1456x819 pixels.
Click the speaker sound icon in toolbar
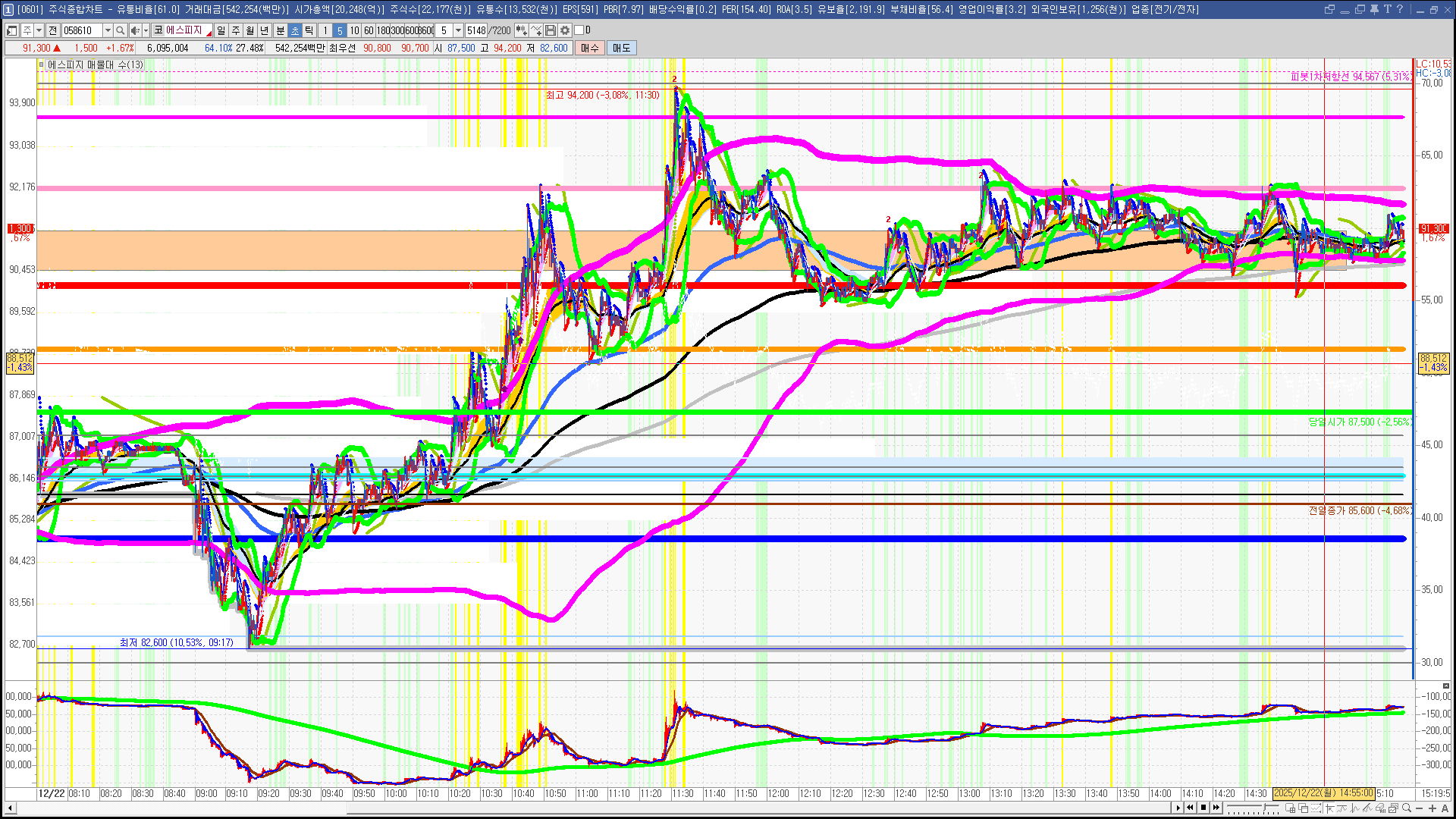click(x=134, y=30)
